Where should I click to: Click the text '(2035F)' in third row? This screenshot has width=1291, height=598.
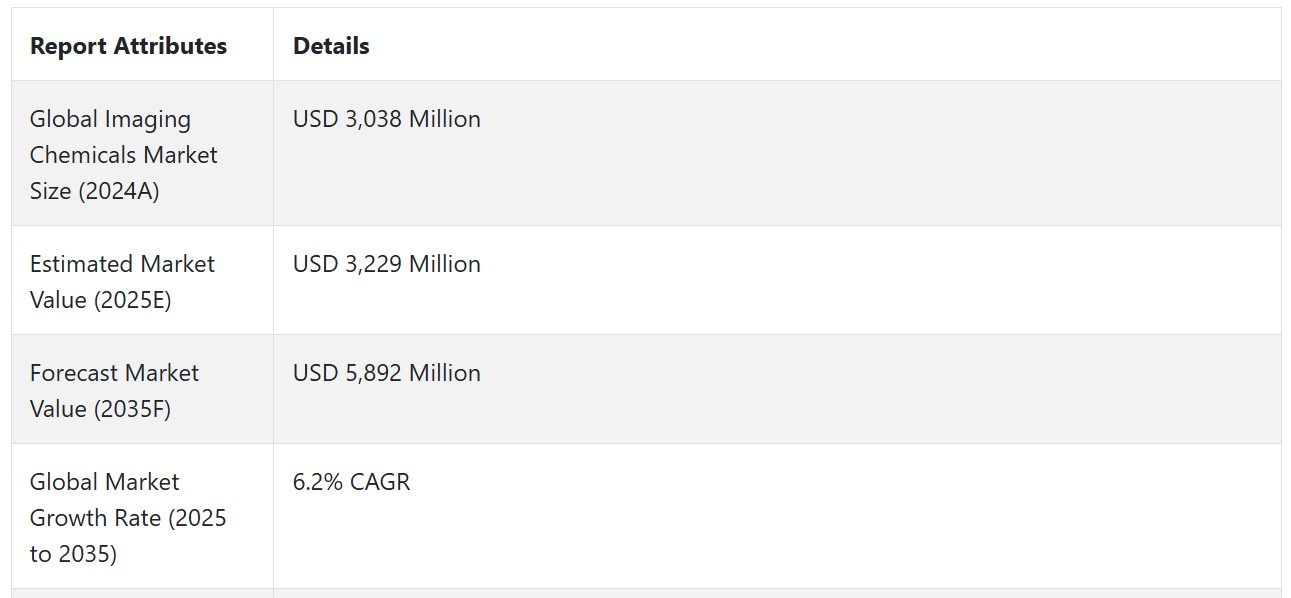(x=132, y=409)
